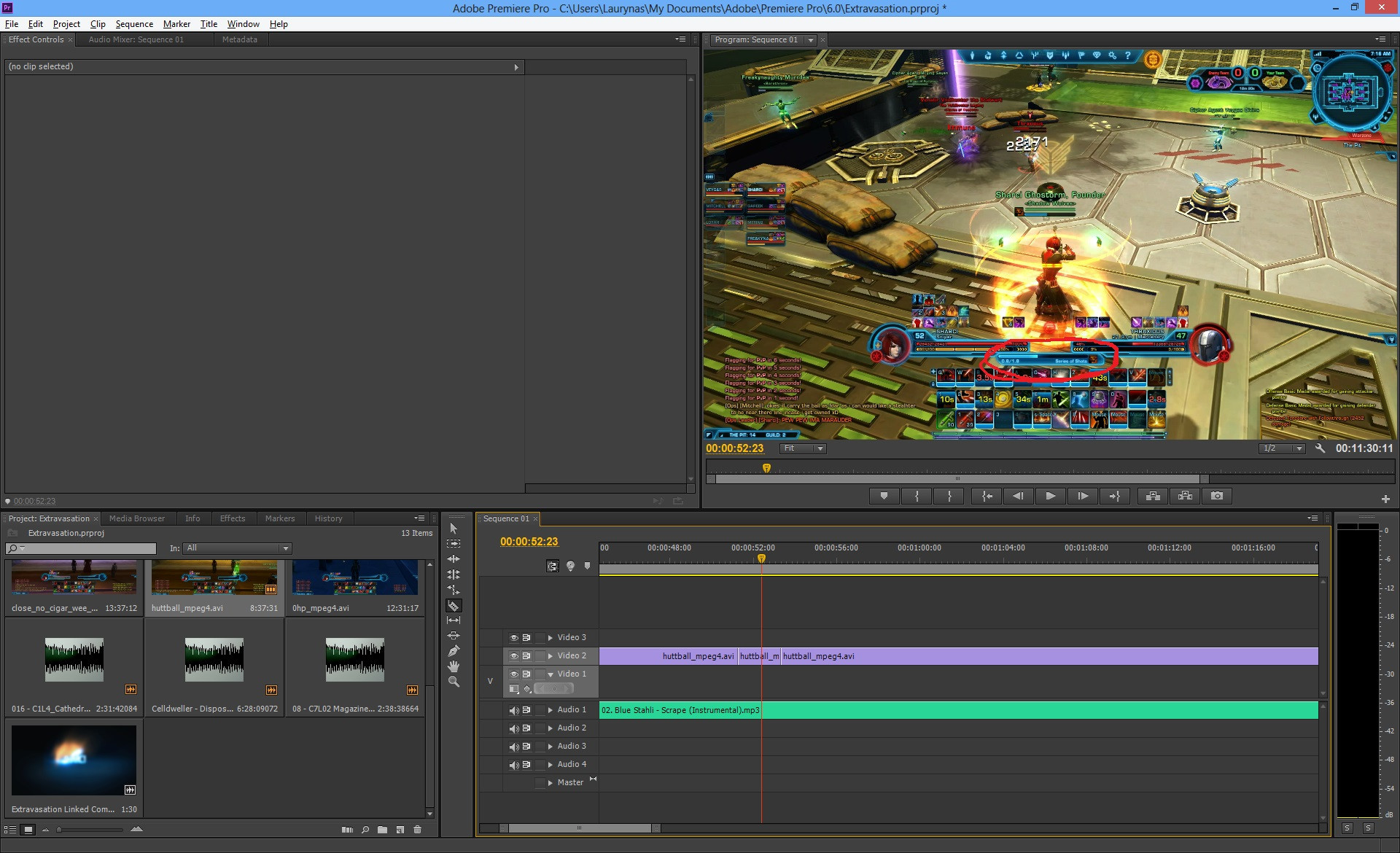Play the sequence
The height and width of the screenshot is (853, 1400).
coord(1051,496)
